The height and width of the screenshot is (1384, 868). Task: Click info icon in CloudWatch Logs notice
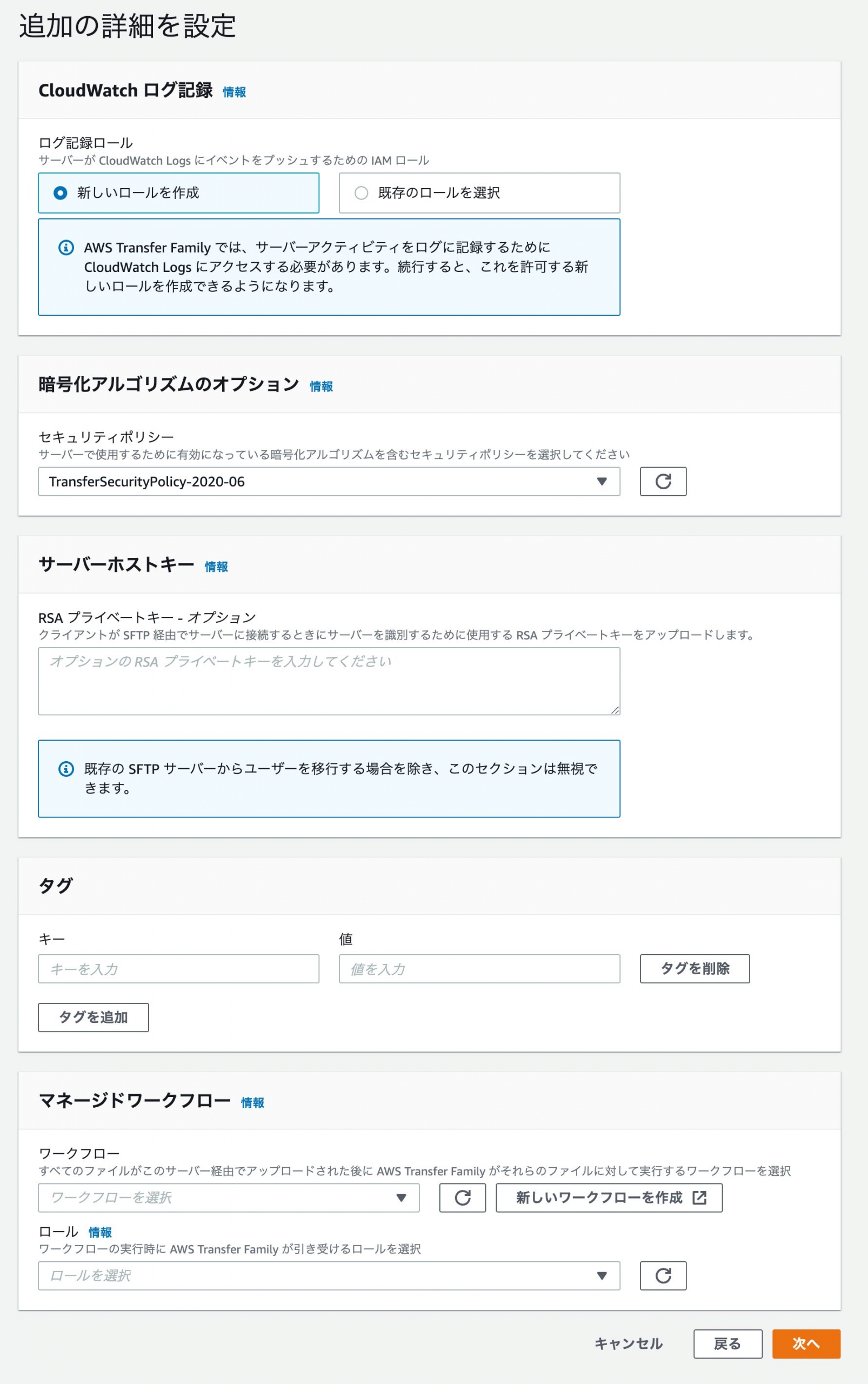(66, 248)
